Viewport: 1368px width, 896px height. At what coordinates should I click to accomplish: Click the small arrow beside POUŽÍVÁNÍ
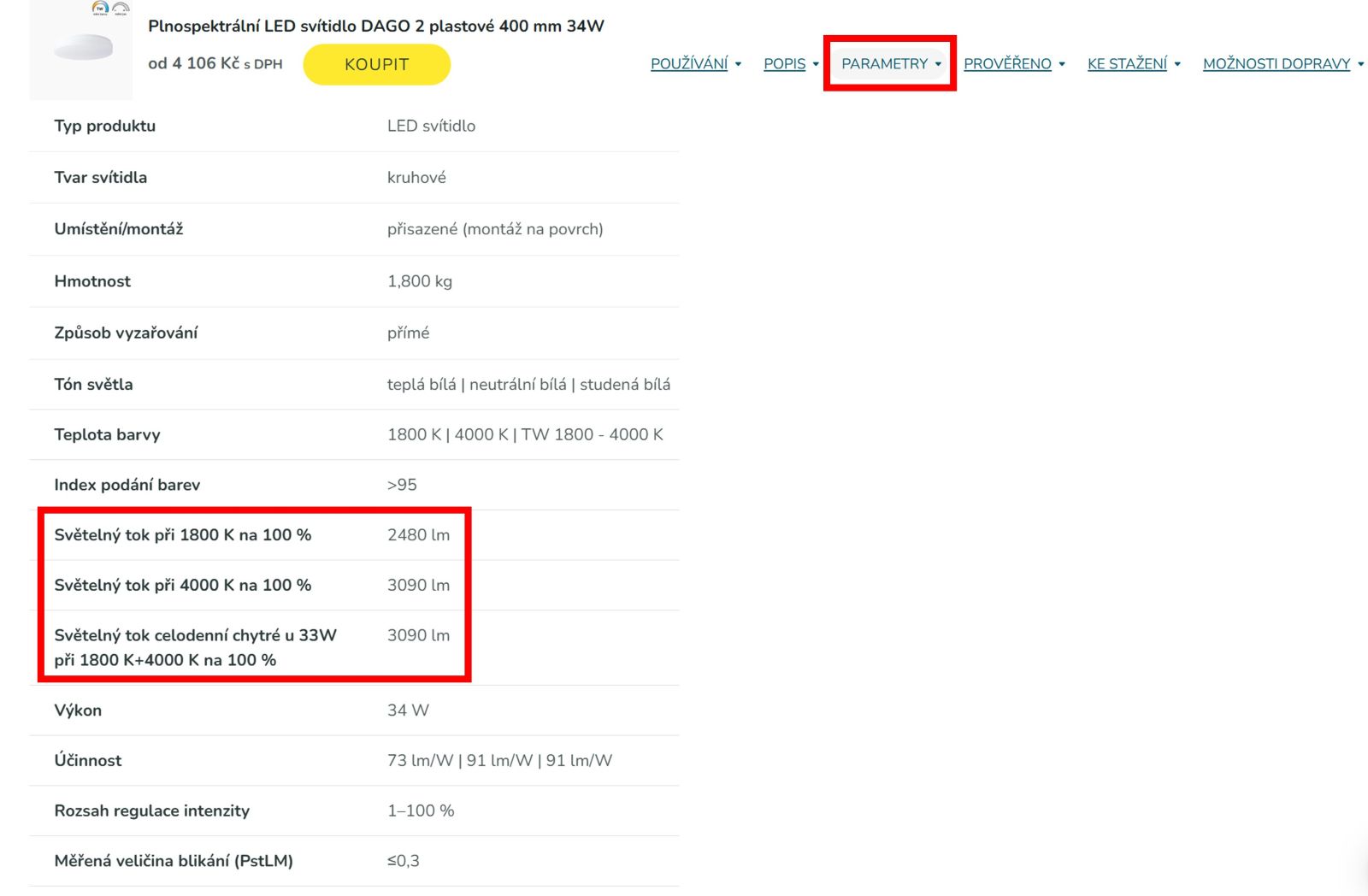(739, 64)
